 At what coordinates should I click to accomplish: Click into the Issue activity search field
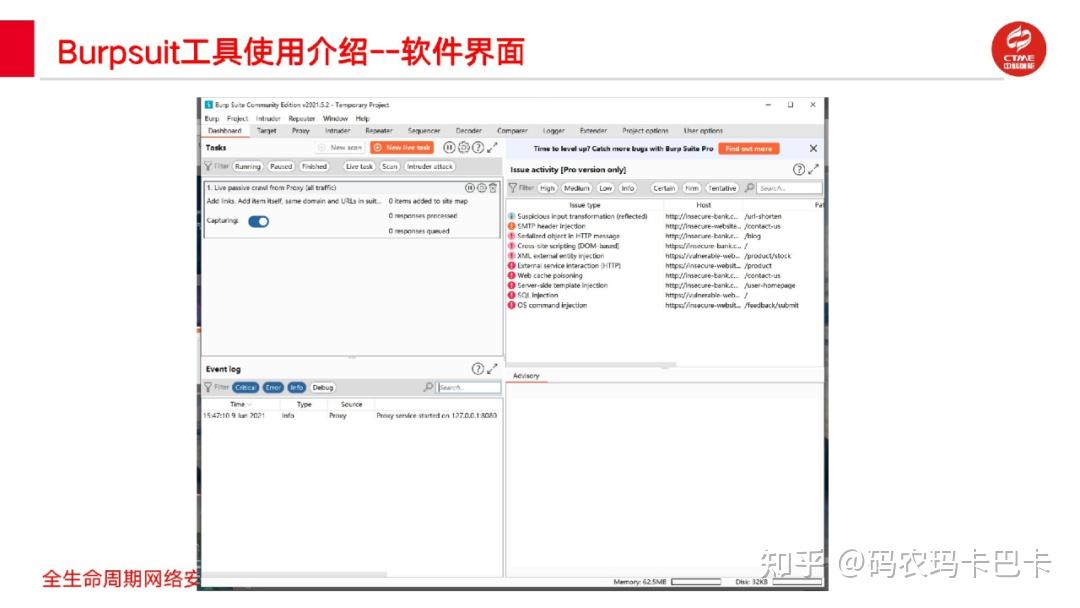(789, 187)
